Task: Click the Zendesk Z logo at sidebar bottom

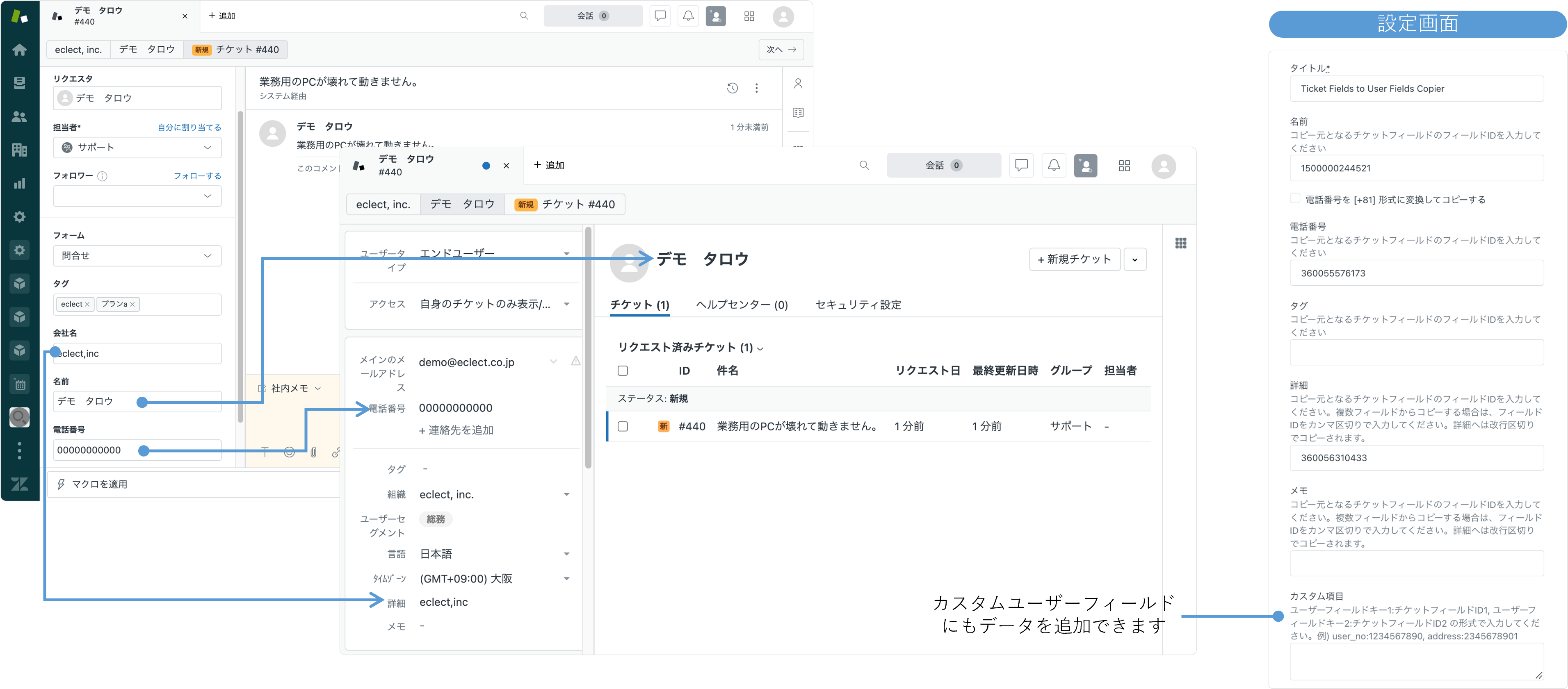Action: click(x=19, y=484)
